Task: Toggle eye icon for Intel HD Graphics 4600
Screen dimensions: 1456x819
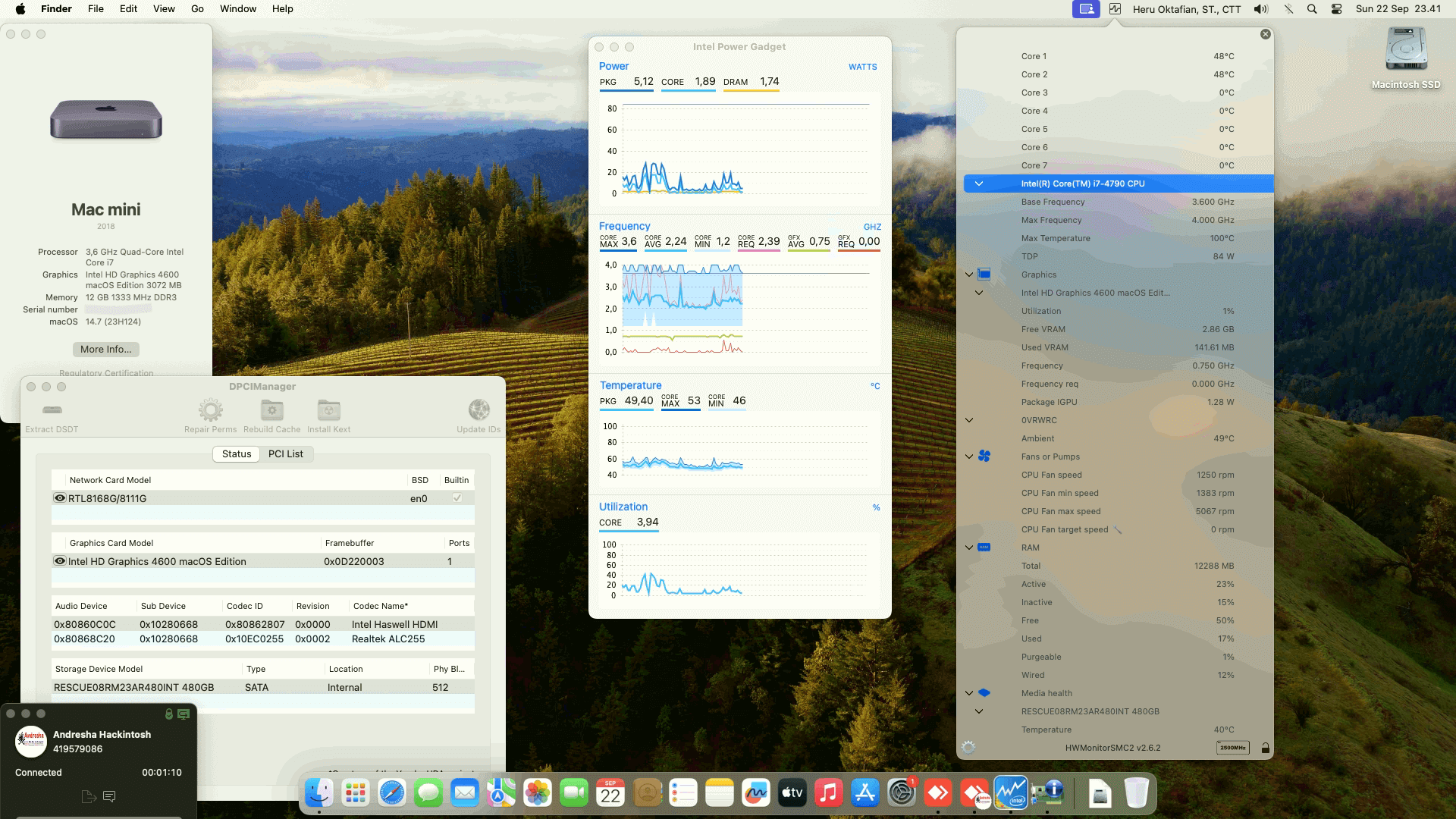Action: click(60, 561)
